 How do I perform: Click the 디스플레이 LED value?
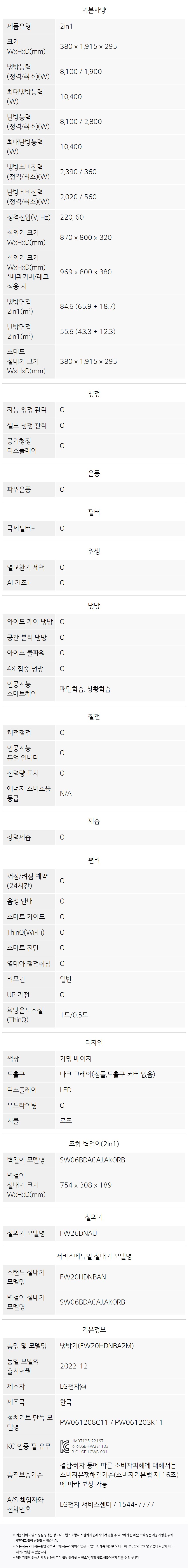[66, 1090]
